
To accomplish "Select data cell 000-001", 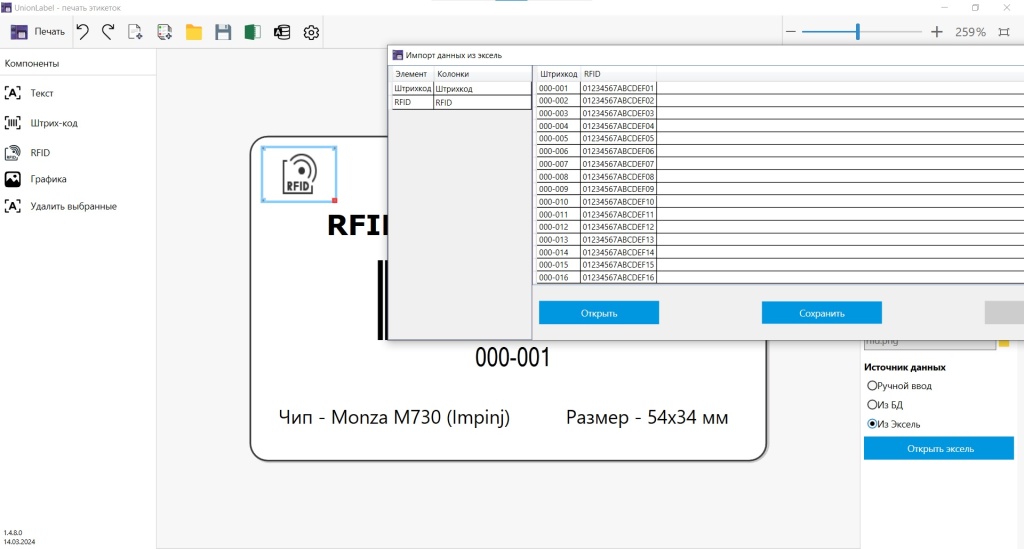I will point(558,88).
